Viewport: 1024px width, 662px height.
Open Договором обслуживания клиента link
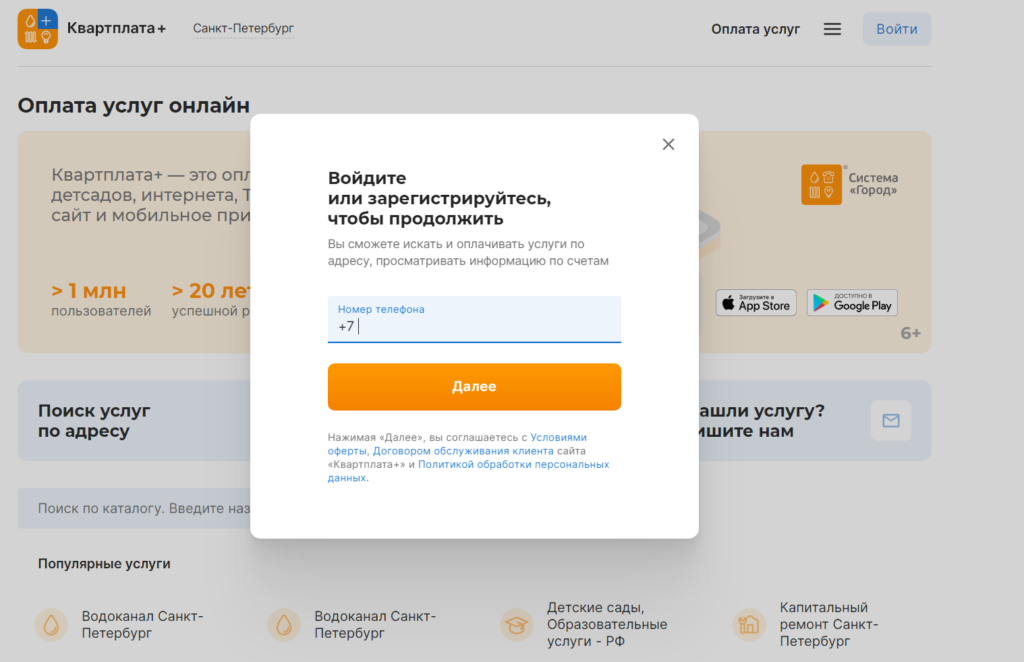pyautogui.click(x=463, y=451)
